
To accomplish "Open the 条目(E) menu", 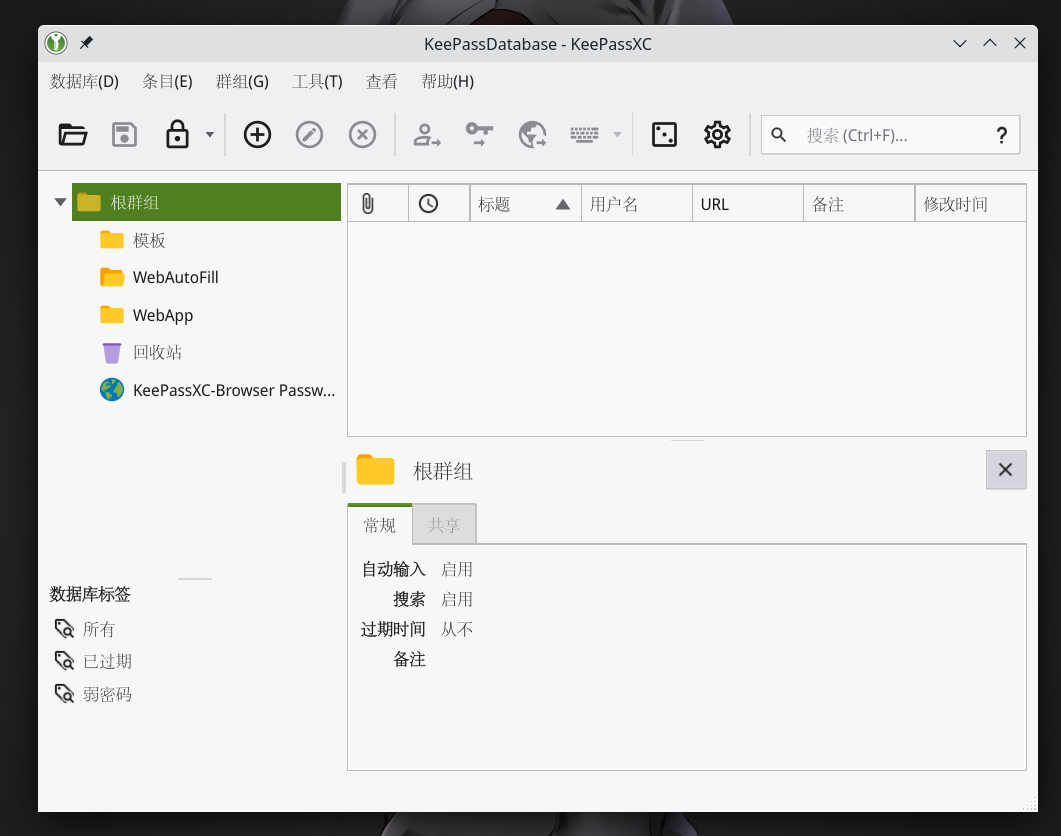I will (167, 82).
